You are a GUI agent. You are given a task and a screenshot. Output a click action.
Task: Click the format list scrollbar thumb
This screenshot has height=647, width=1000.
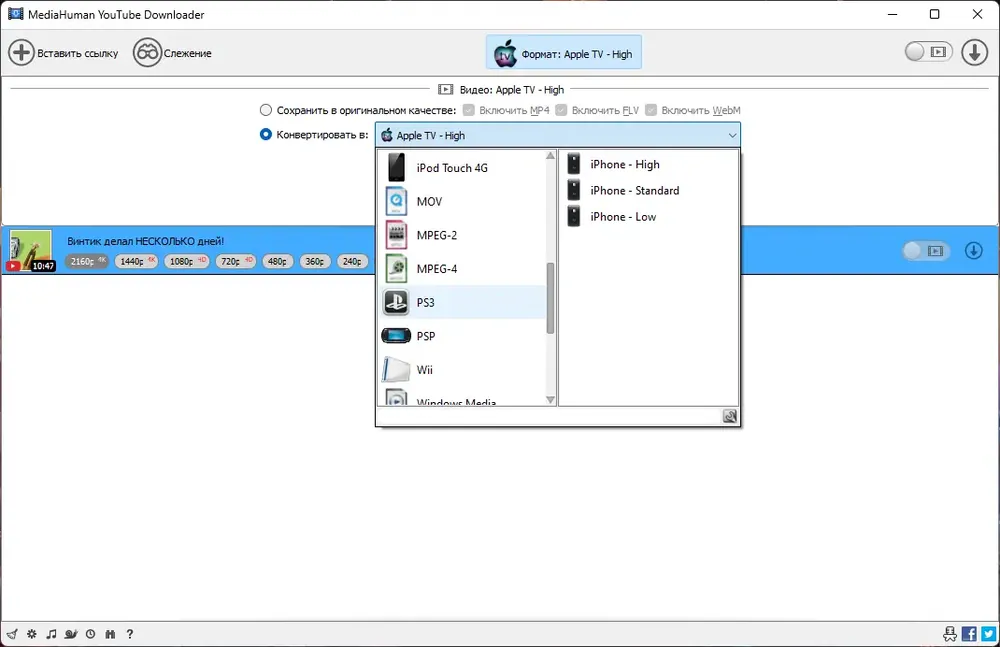(x=550, y=298)
